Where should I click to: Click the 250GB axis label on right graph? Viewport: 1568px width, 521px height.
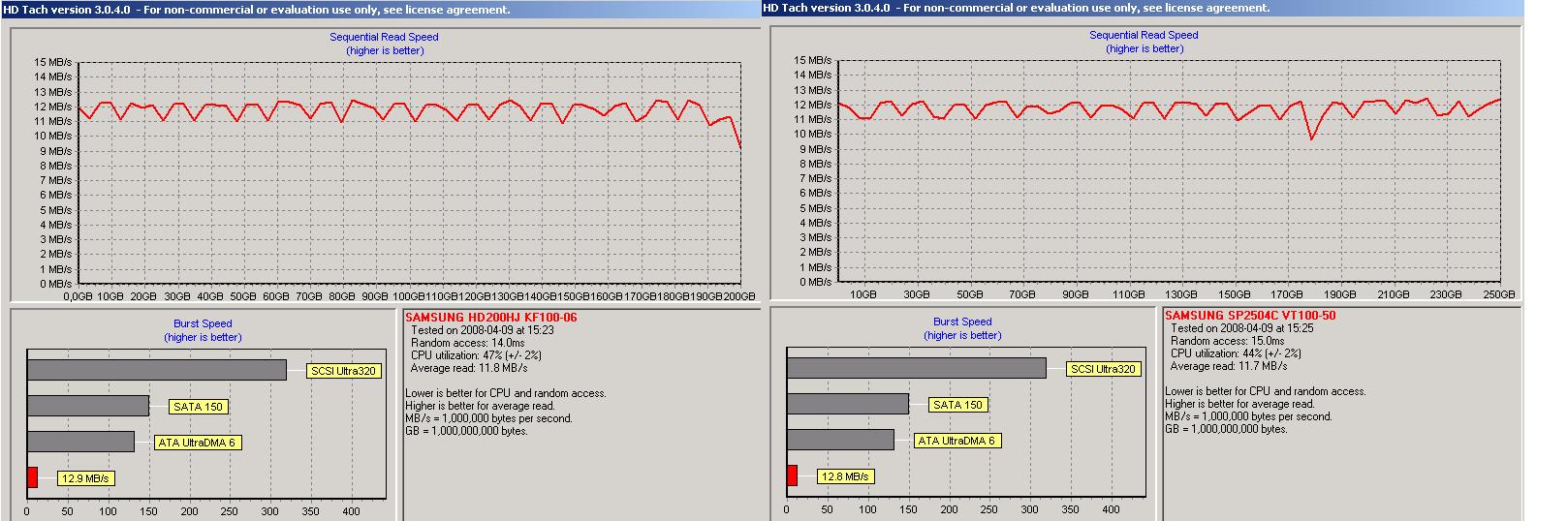pos(1499,294)
